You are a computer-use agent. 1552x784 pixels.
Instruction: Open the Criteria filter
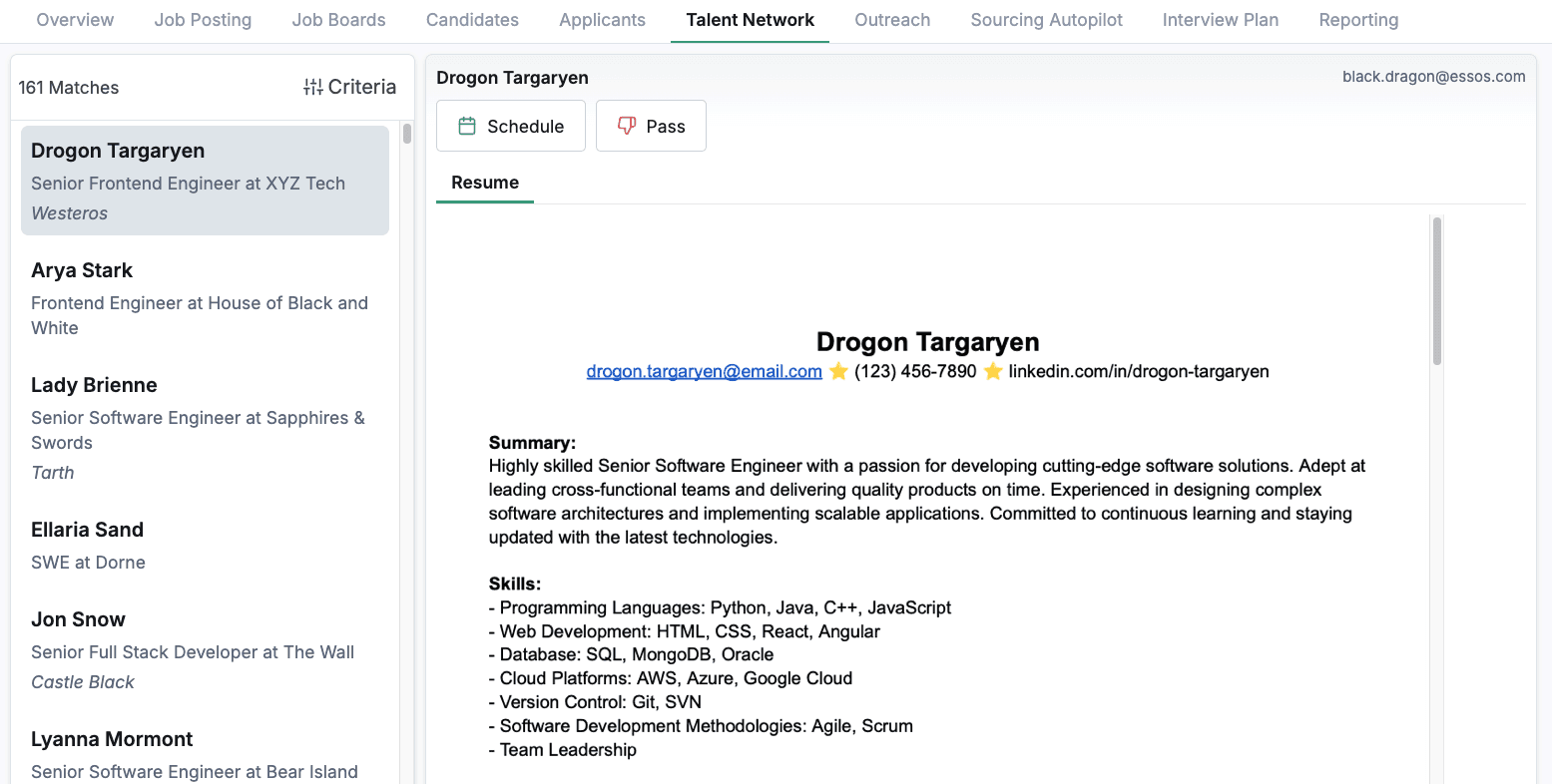350,87
